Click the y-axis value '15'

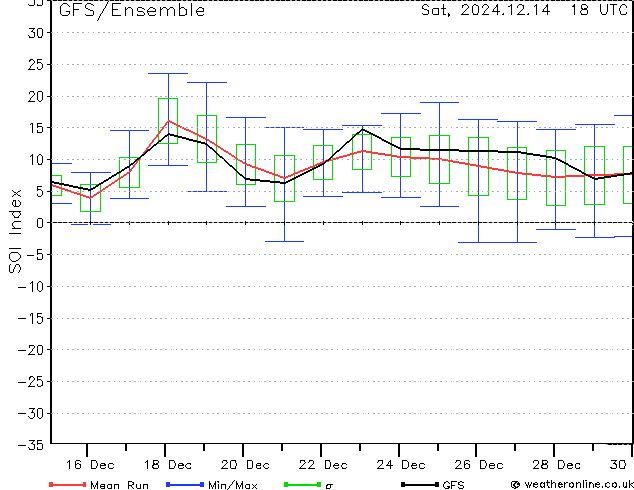coord(36,128)
